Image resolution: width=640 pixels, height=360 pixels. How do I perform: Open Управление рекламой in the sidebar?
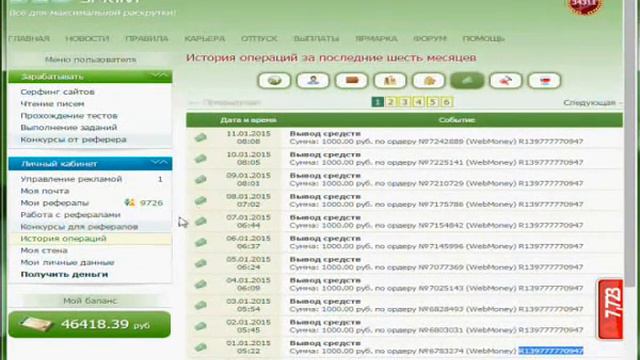click(x=71, y=179)
